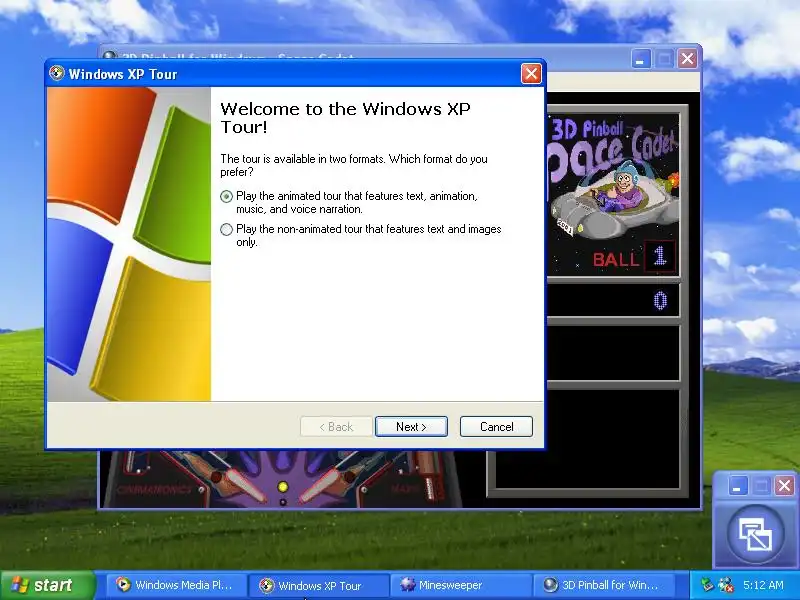Click the Windows XP flag logo image

(129, 244)
